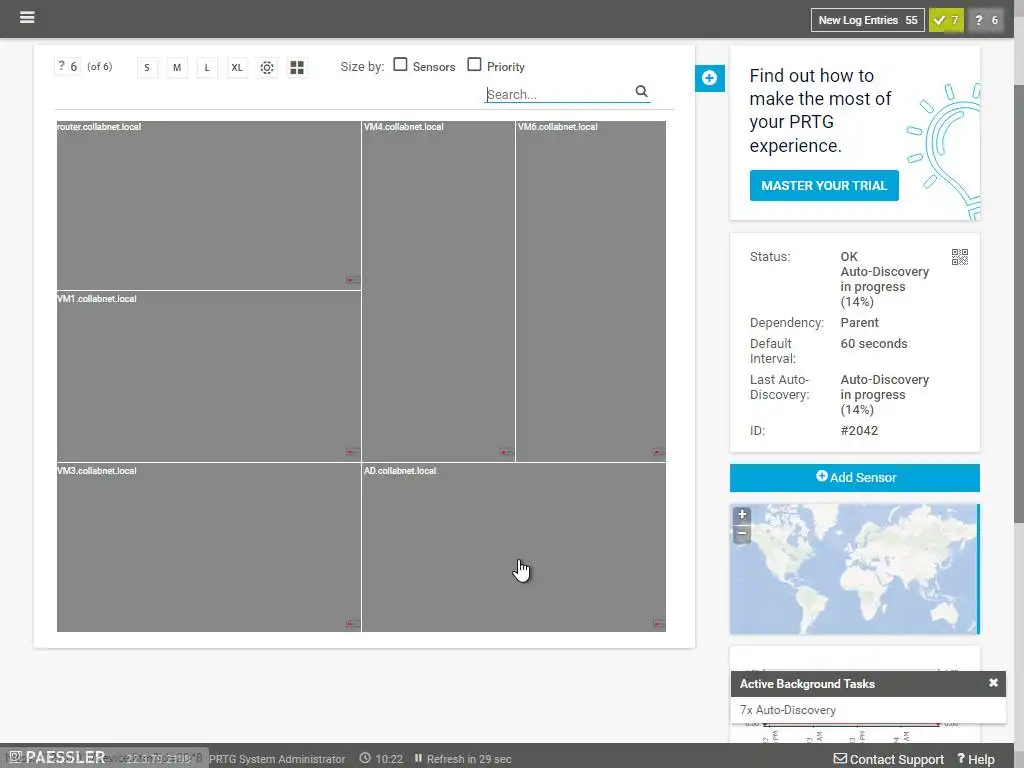Switch to treemap grid view icon
The height and width of the screenshot is (768, 1024).
coord(297,67)
